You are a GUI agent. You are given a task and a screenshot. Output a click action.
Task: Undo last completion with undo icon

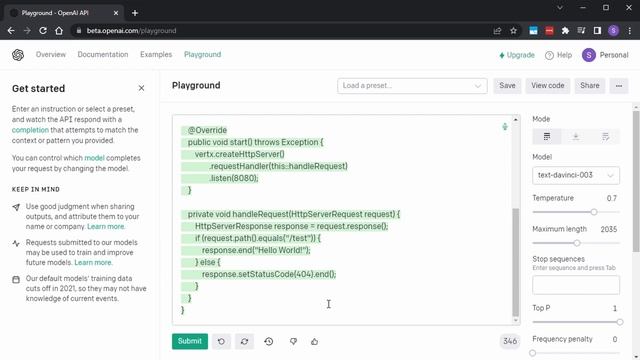click(x=221, y=341)
